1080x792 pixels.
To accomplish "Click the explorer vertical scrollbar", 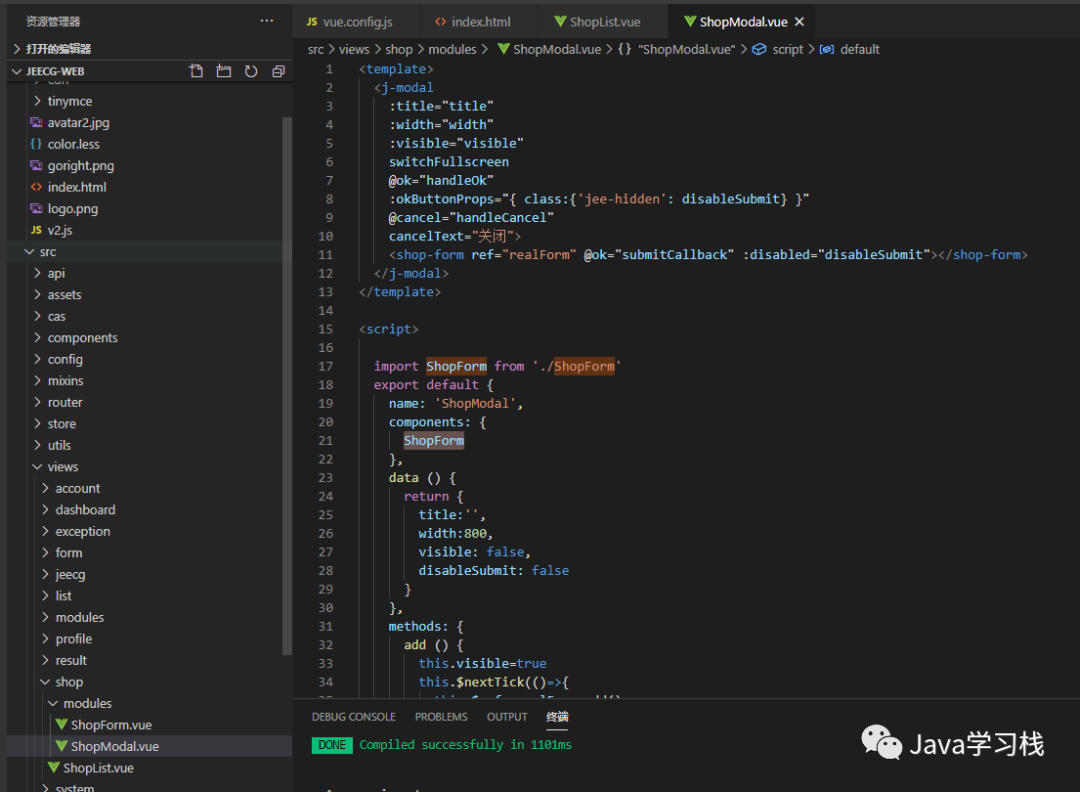I will [287, 386].
